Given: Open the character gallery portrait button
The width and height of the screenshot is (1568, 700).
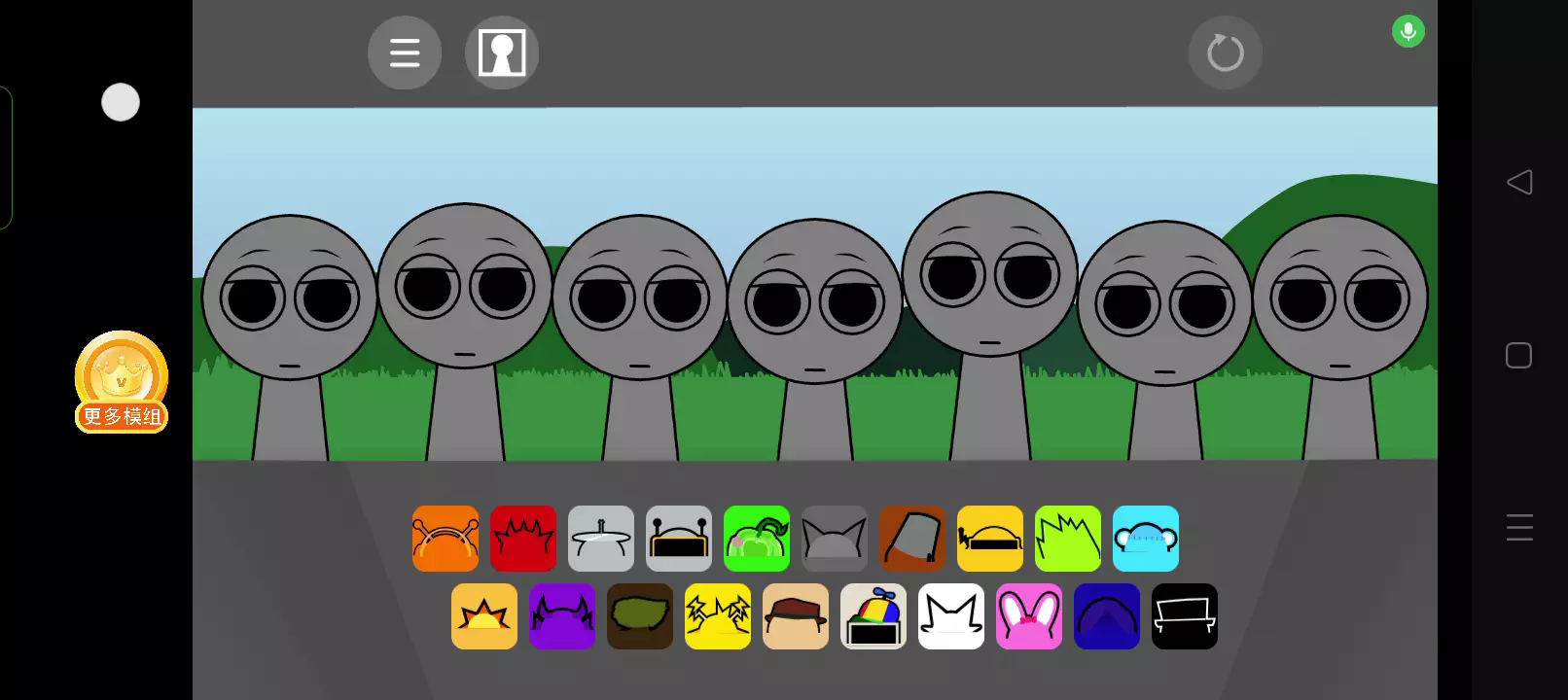Looking at the screenshot, I should [x=502, y=52].
